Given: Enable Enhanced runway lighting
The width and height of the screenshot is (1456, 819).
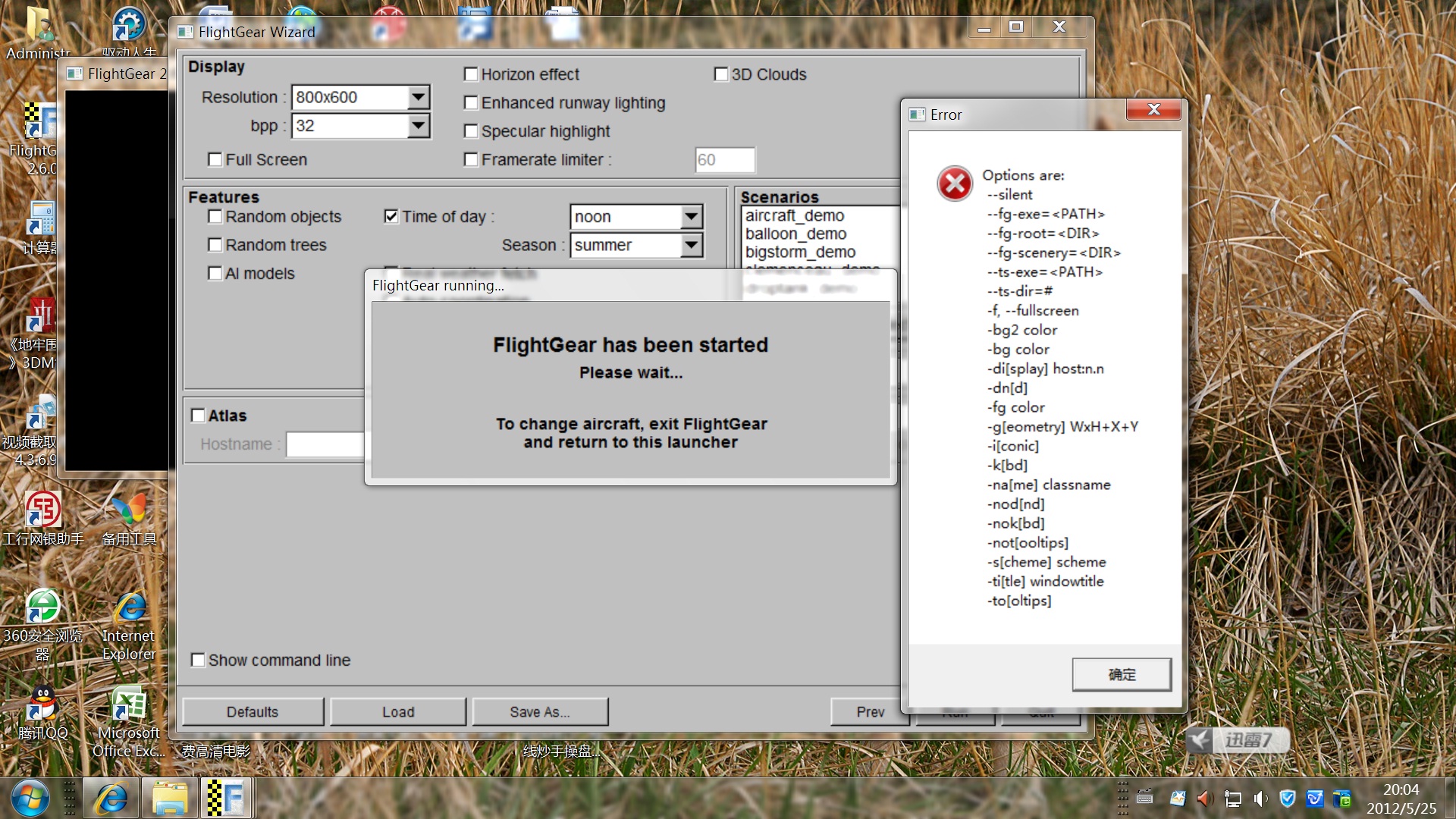Looking at the screenshot, I should (471, 102).
